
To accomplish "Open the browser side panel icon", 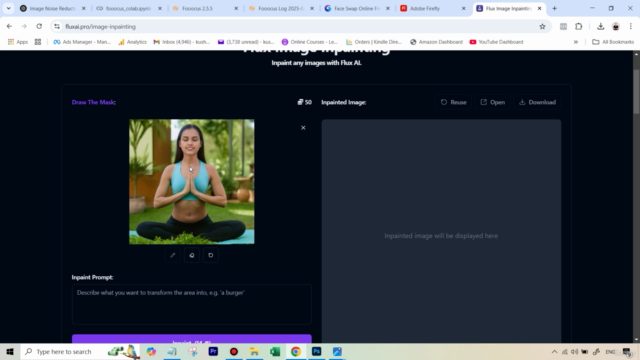I will coord(563,27).
